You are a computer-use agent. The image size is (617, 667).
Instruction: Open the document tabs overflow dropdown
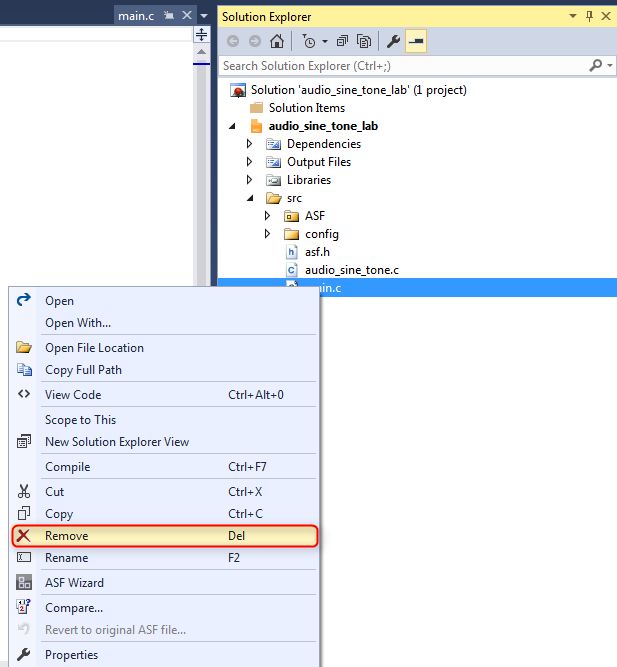coord(204,16)
